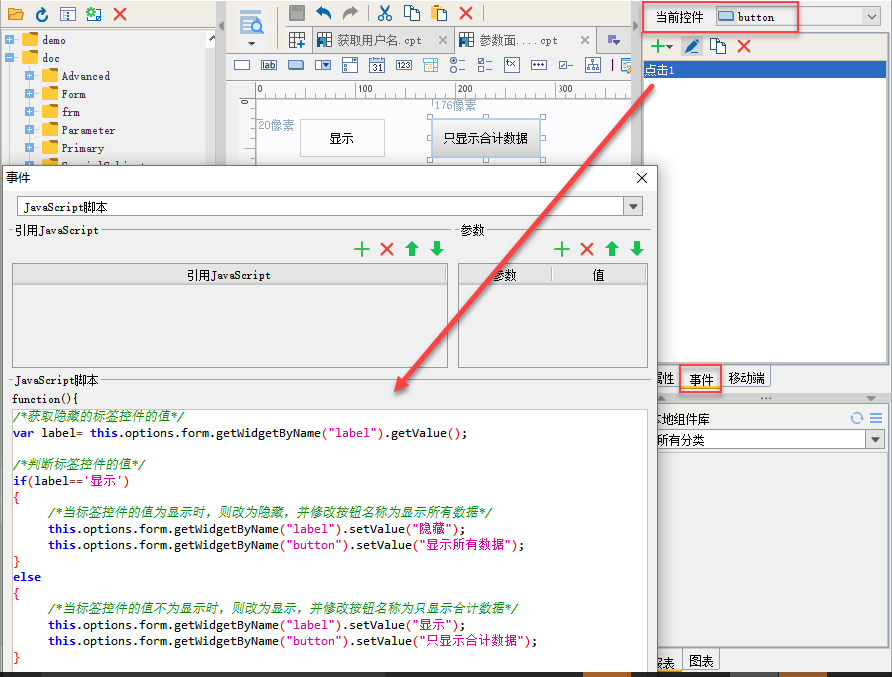Undo the last action with the undo arrow
The width and height of the screenshot is (892, 677).
(x=323, y=13)
